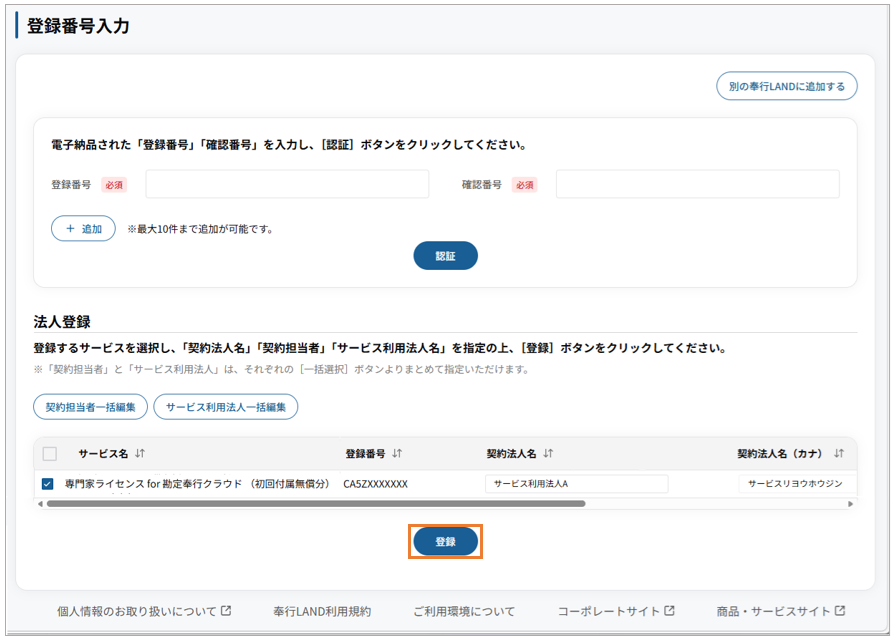
Task: Focus the 登録番号 input field
Action: coord(287,184)
